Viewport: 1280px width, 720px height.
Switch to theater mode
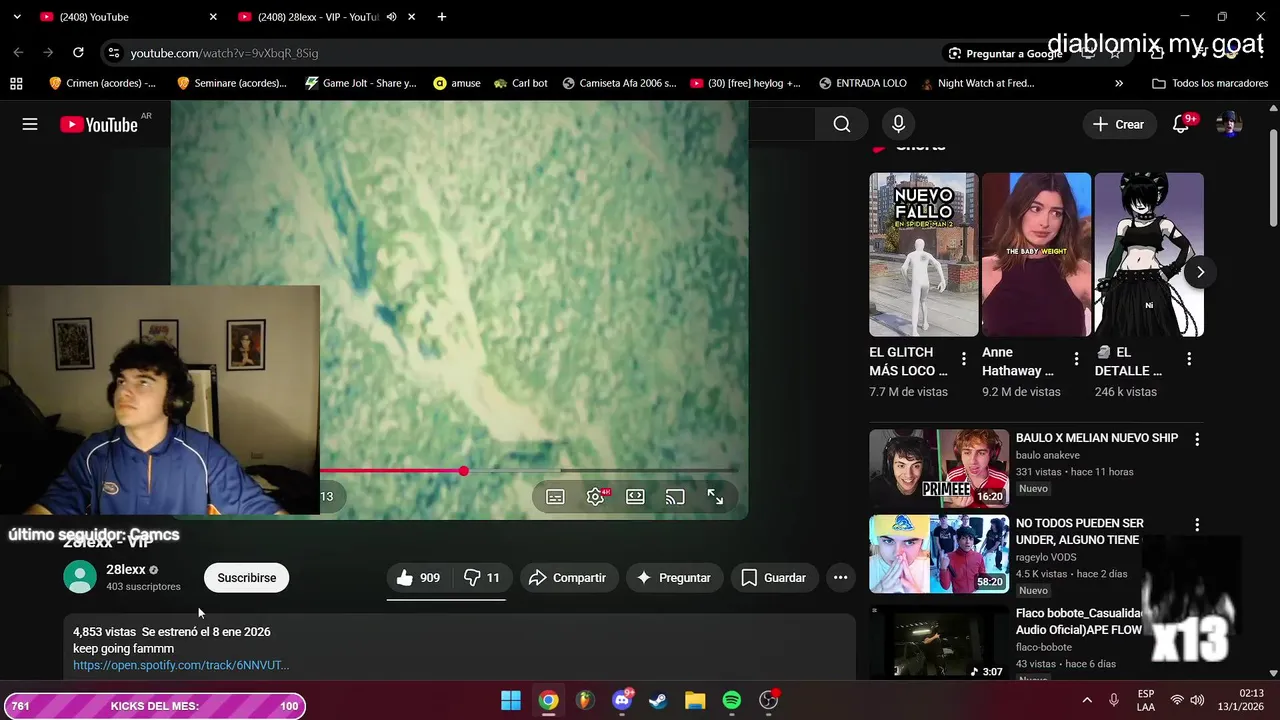pyautogui.click(x=635, y=496)
